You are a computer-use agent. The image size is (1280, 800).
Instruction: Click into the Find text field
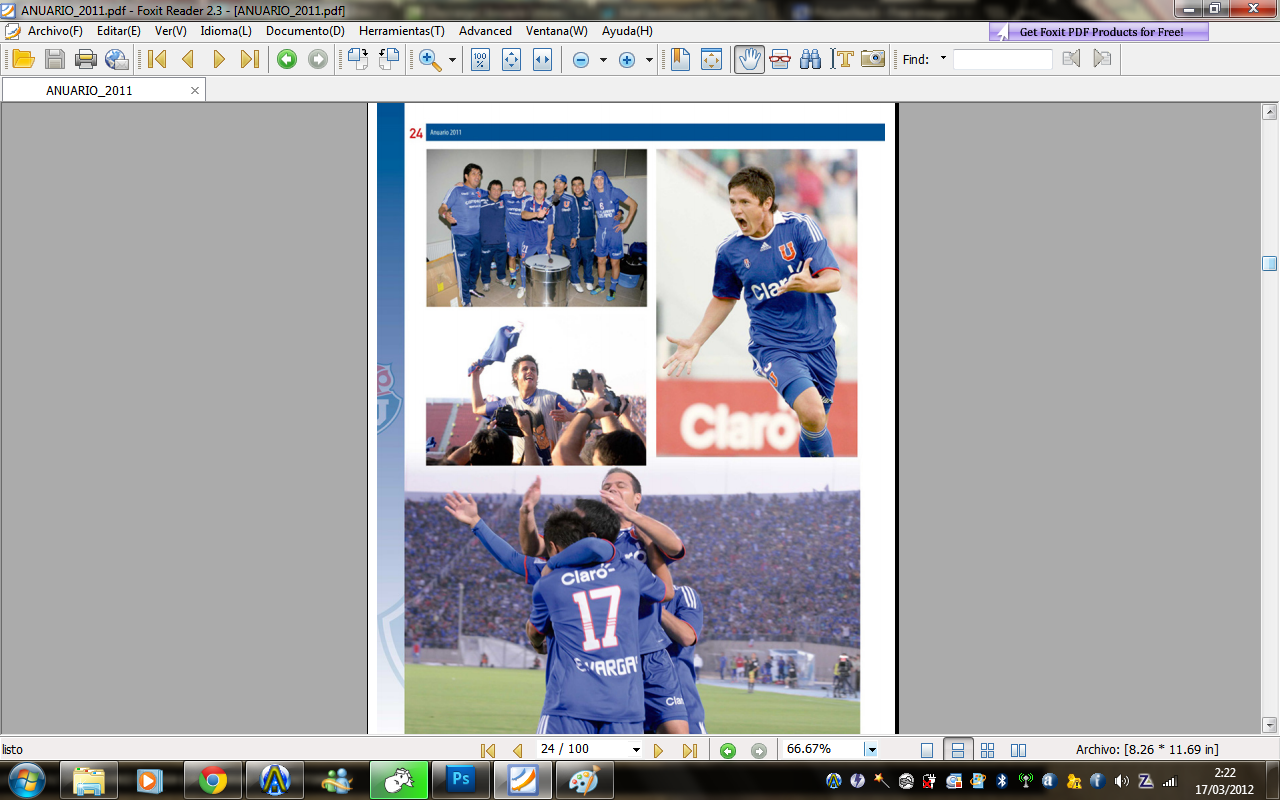[1002, 59]
